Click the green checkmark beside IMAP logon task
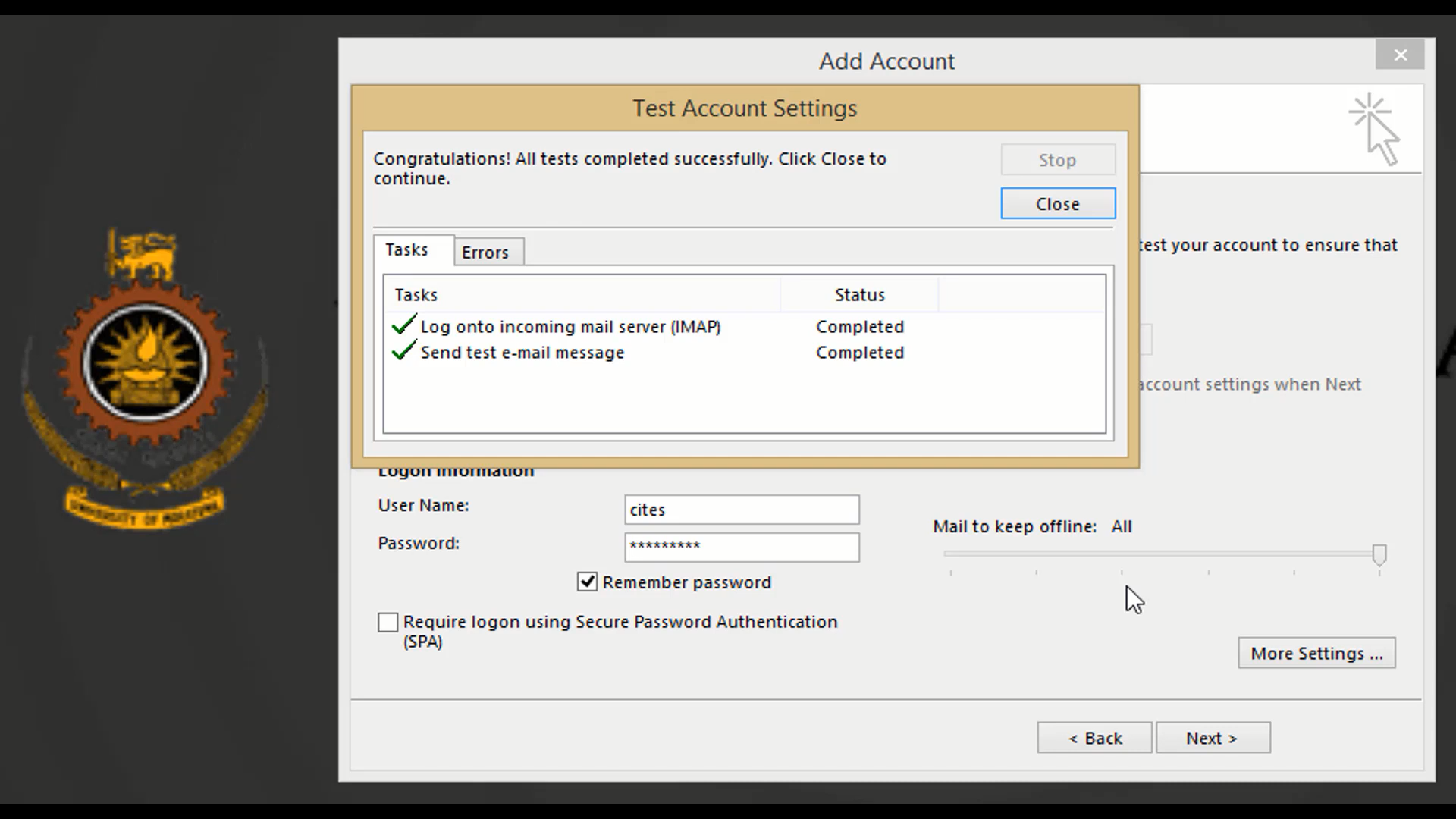 403,325
